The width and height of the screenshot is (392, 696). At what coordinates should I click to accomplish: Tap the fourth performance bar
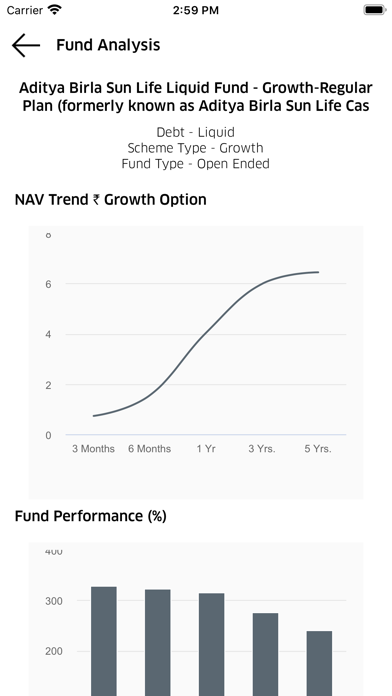tap(265, 654)
